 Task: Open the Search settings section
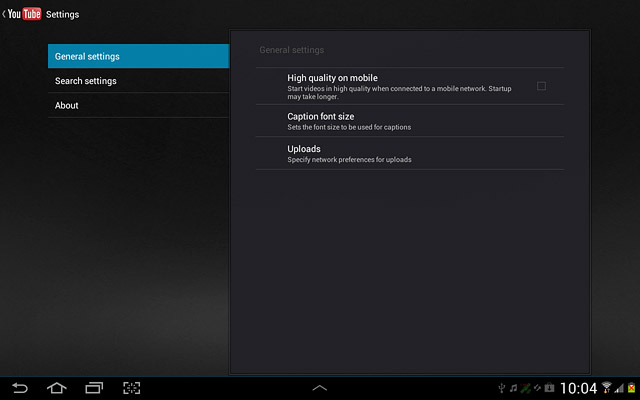138,80
